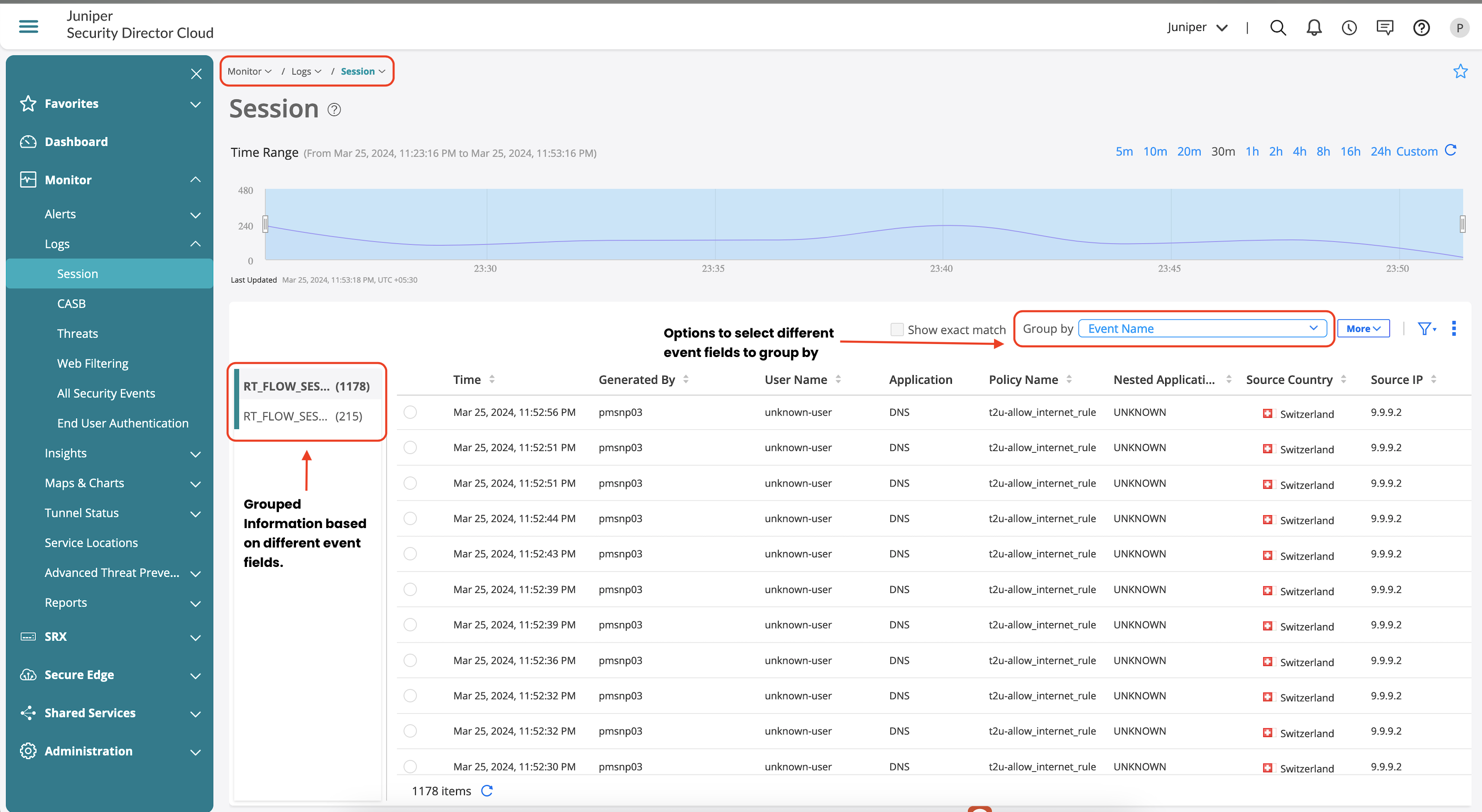Select radio button for 11:52:56 PM row

tap(410, 412)
